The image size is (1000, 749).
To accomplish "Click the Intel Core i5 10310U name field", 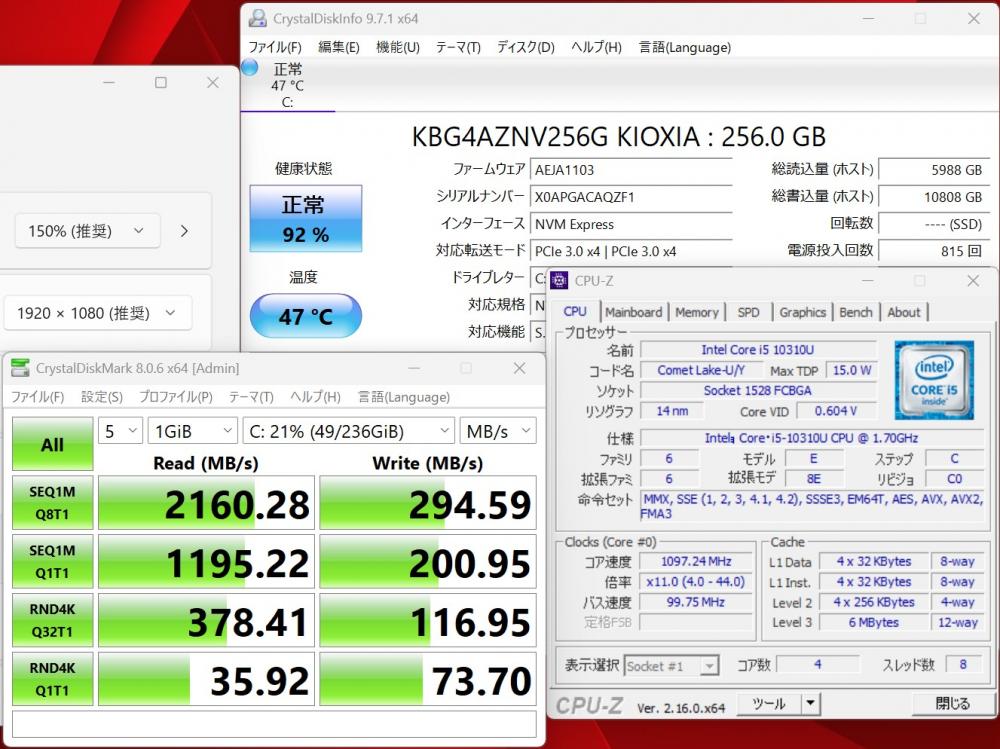I will [x=758, y=350].
